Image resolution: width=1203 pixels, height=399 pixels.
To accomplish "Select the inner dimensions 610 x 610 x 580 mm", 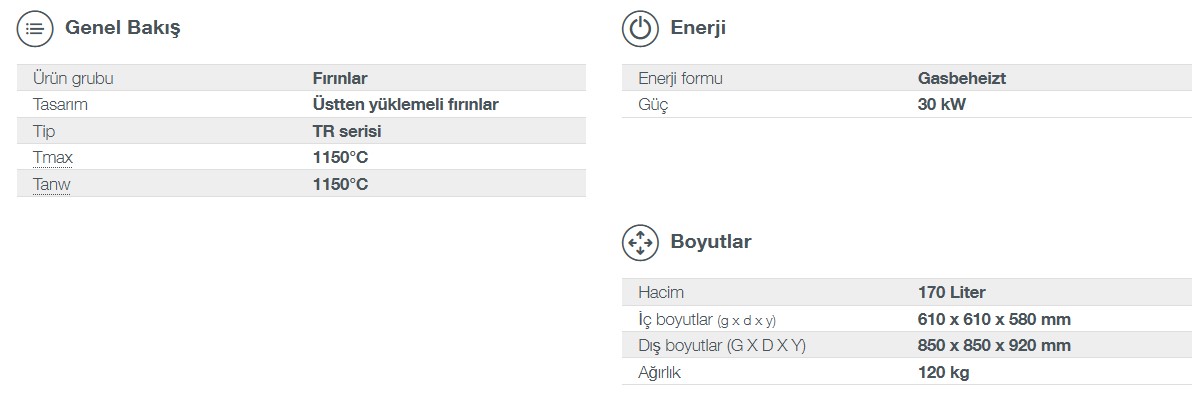I will click(x=994, y=319).
